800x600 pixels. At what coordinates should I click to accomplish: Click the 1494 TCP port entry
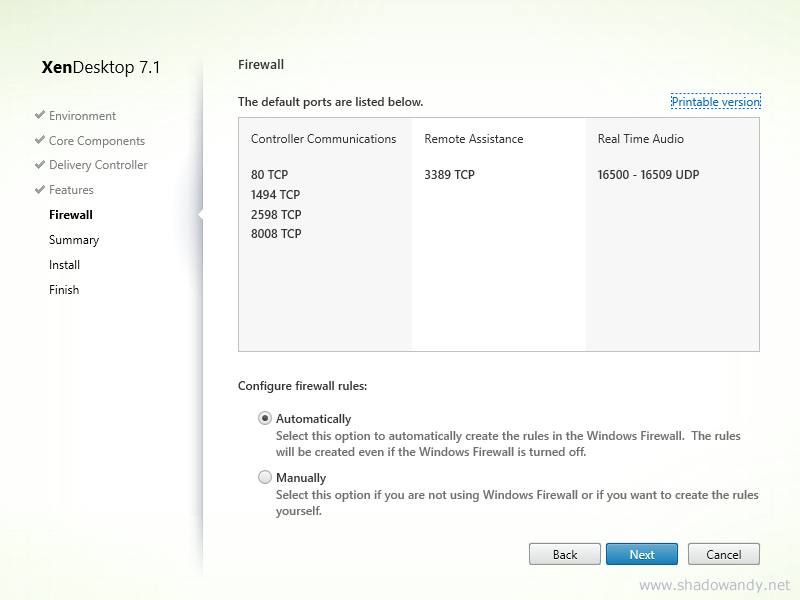(276, 194)
